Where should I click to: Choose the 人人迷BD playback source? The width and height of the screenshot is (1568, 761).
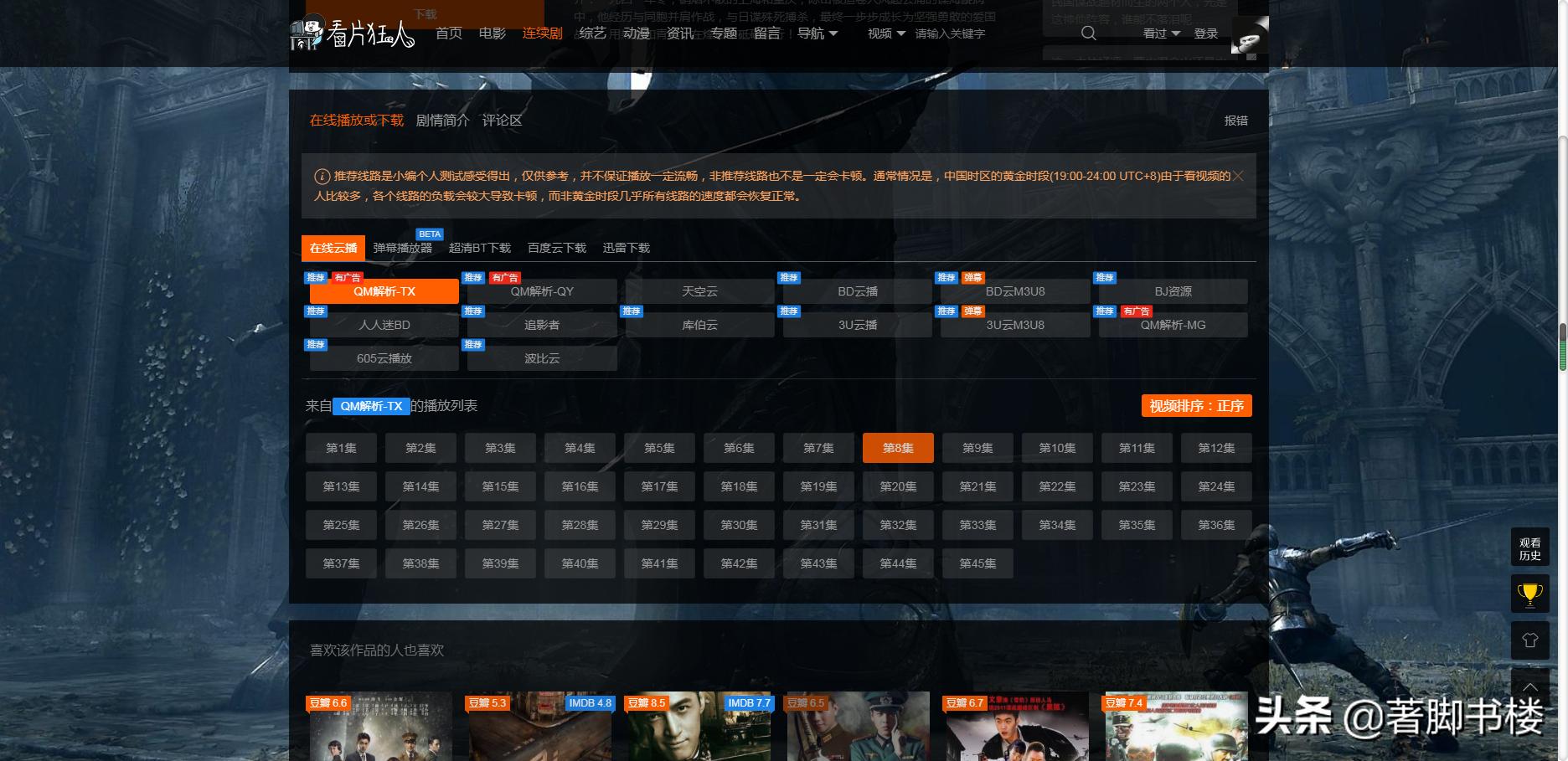[384, 325]
